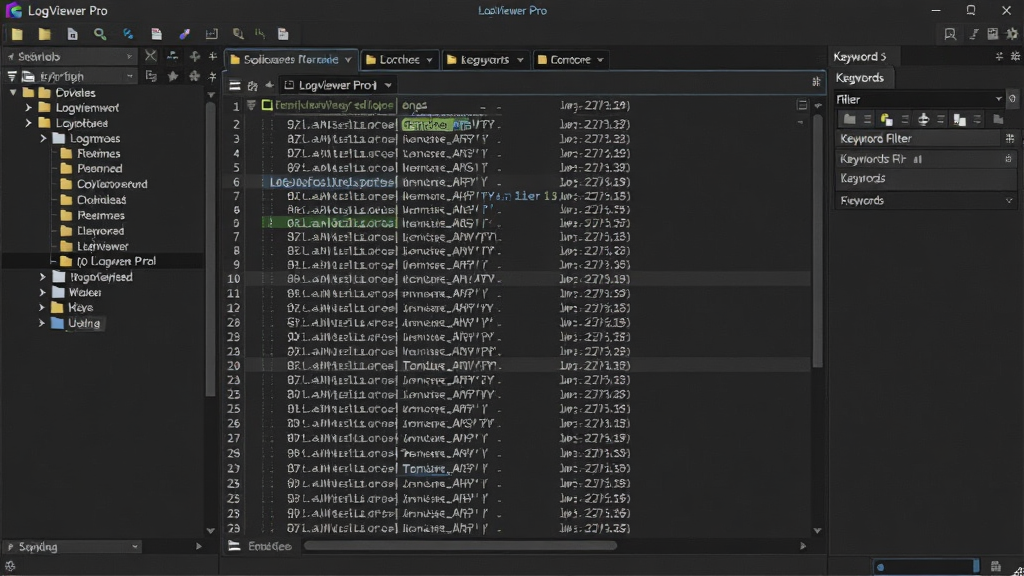
Task: Click the editor horizontal scrollbar
Action: point(460,546)
